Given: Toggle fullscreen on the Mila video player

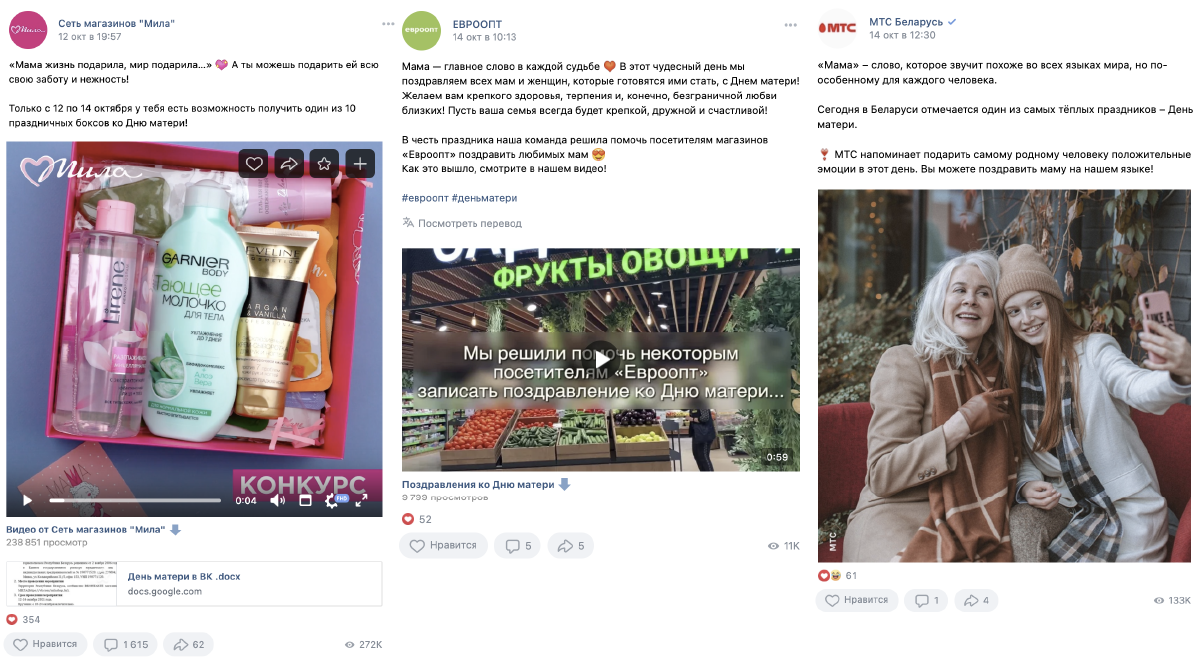Looking at the screenshot, I should (362, 500).
